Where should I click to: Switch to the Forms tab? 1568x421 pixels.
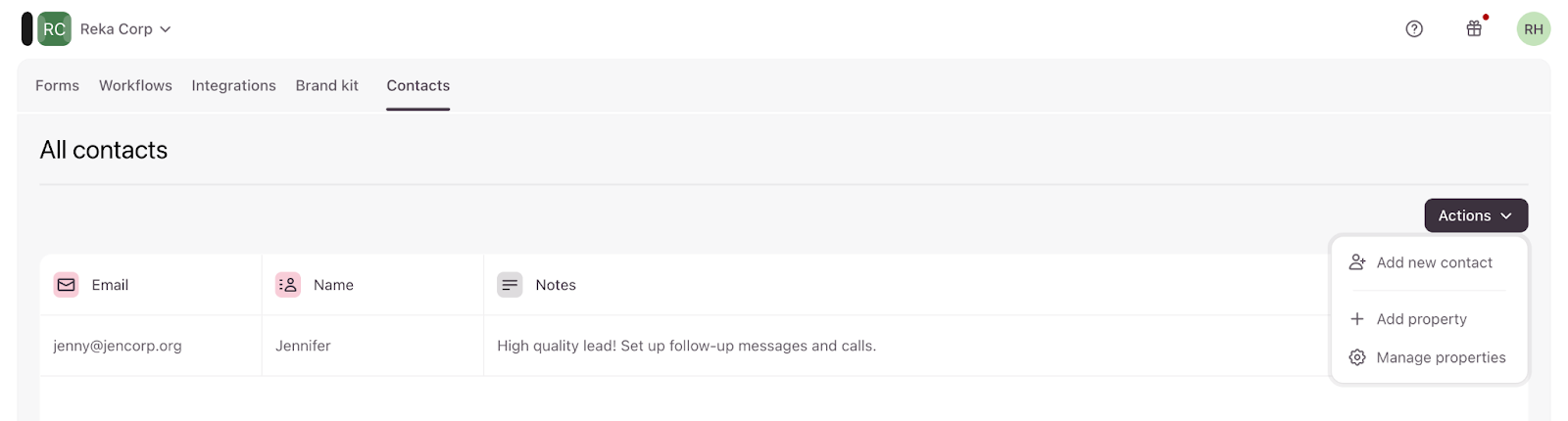pyautogui.click(x=57, y=86)
